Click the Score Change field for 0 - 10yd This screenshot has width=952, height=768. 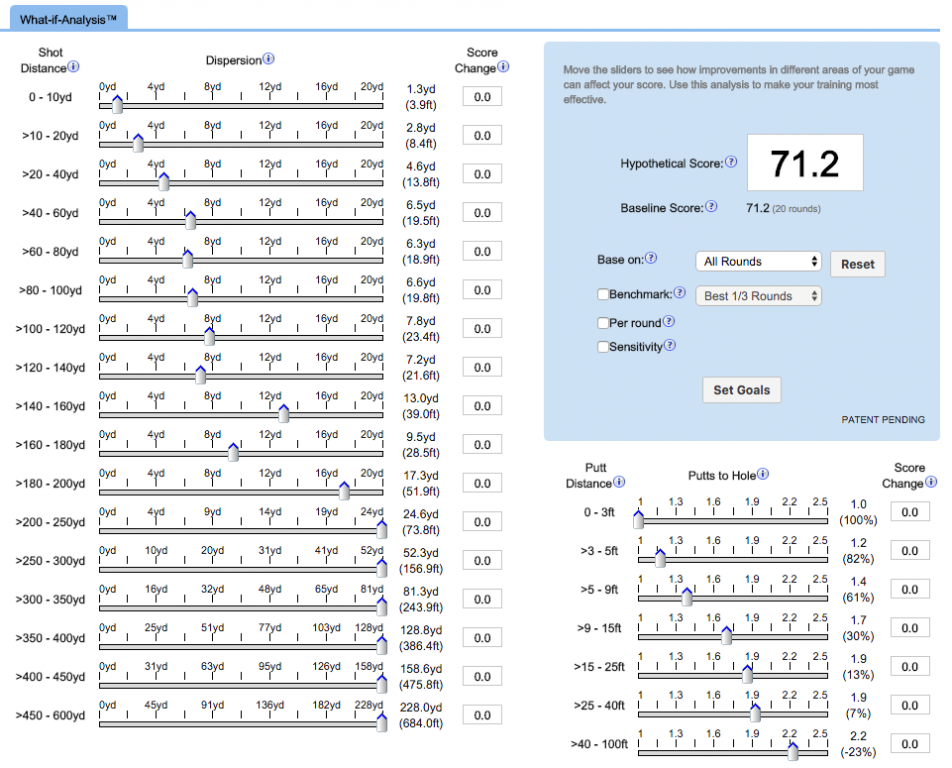tap(482, 97)
